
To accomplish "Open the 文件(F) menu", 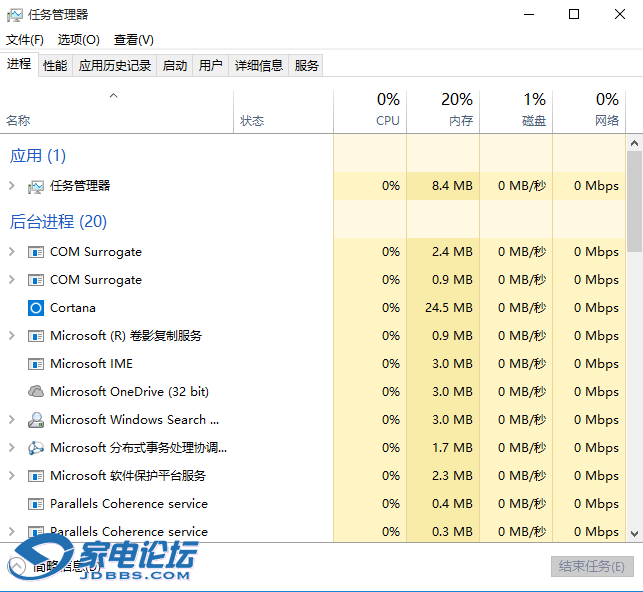I will tap(25, 40).
